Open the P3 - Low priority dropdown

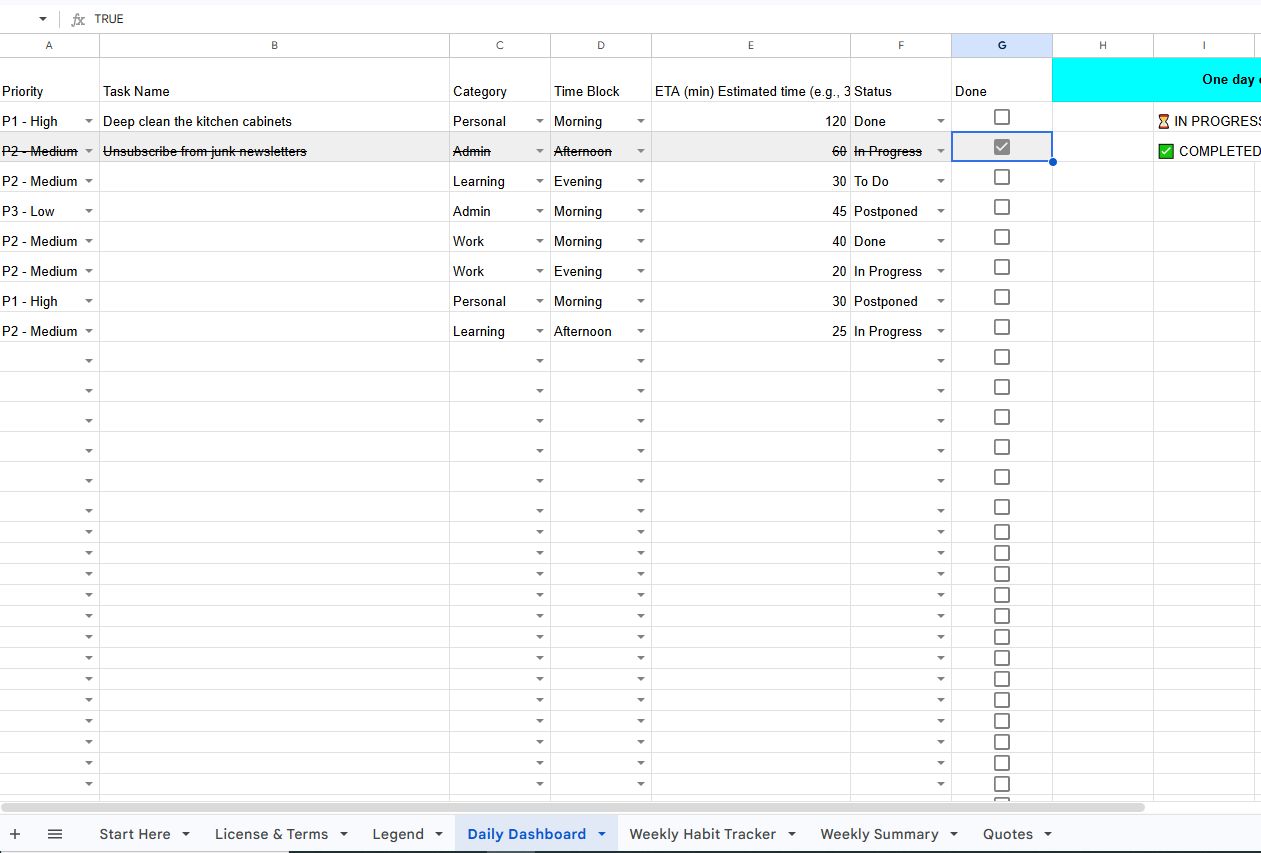click(89, 211)
